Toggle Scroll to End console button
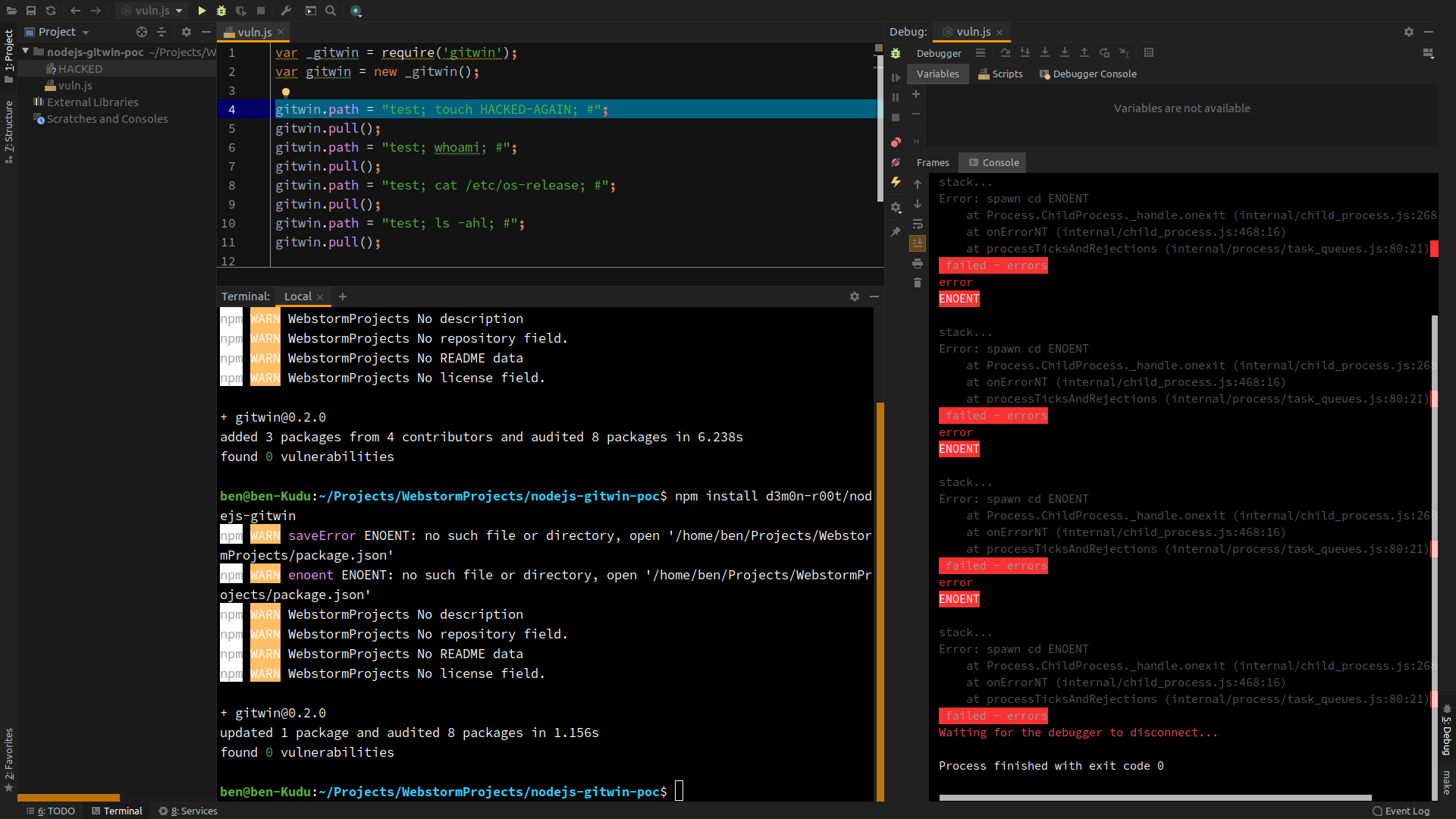Viewport: 1456px width, 819px height. pos(918,243)
